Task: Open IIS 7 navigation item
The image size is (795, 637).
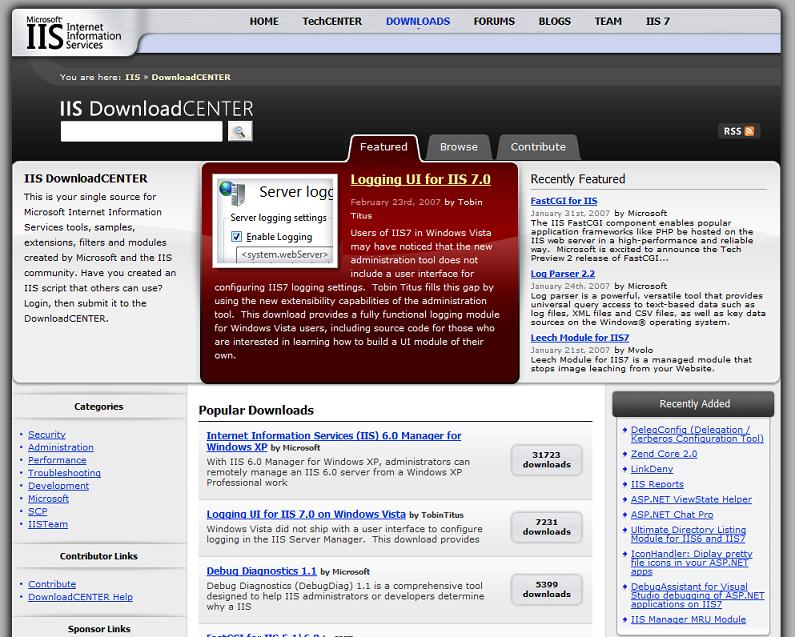Action: coord(658,21)
